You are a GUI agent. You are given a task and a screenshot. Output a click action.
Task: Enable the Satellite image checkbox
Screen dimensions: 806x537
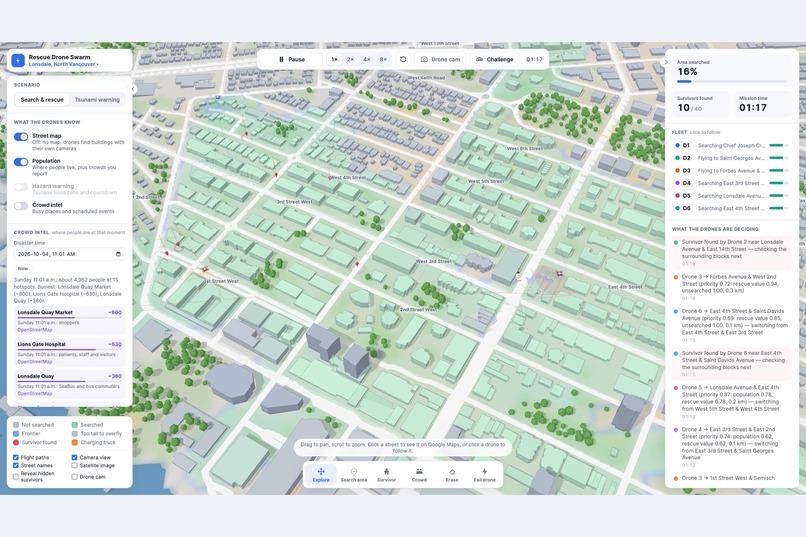click(75, 466)
